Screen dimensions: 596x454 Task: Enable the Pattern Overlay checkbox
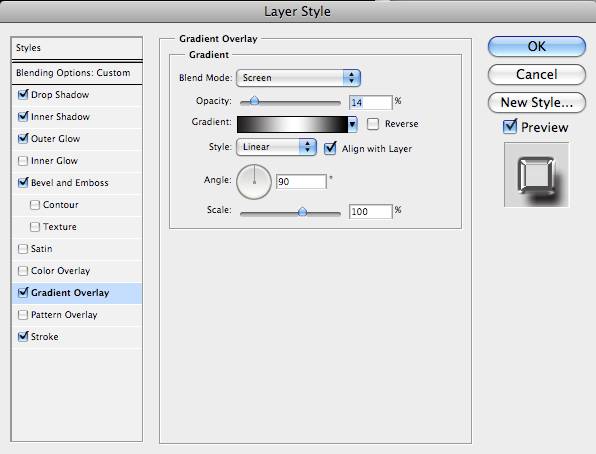23,315
